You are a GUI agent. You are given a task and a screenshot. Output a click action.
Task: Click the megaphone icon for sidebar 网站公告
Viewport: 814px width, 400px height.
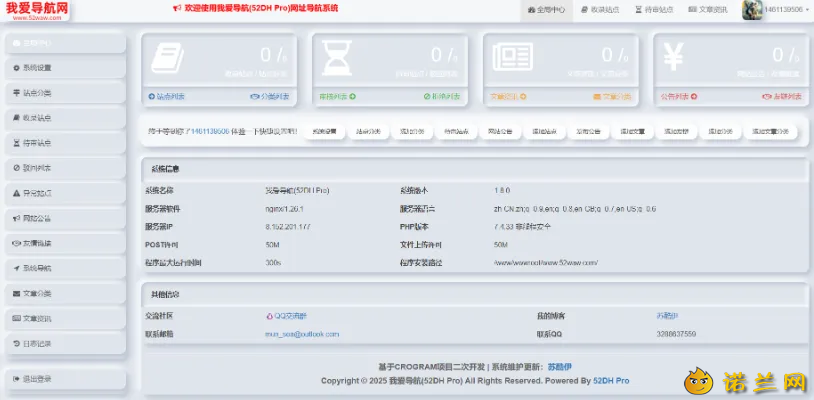click(x=16, y=218)
